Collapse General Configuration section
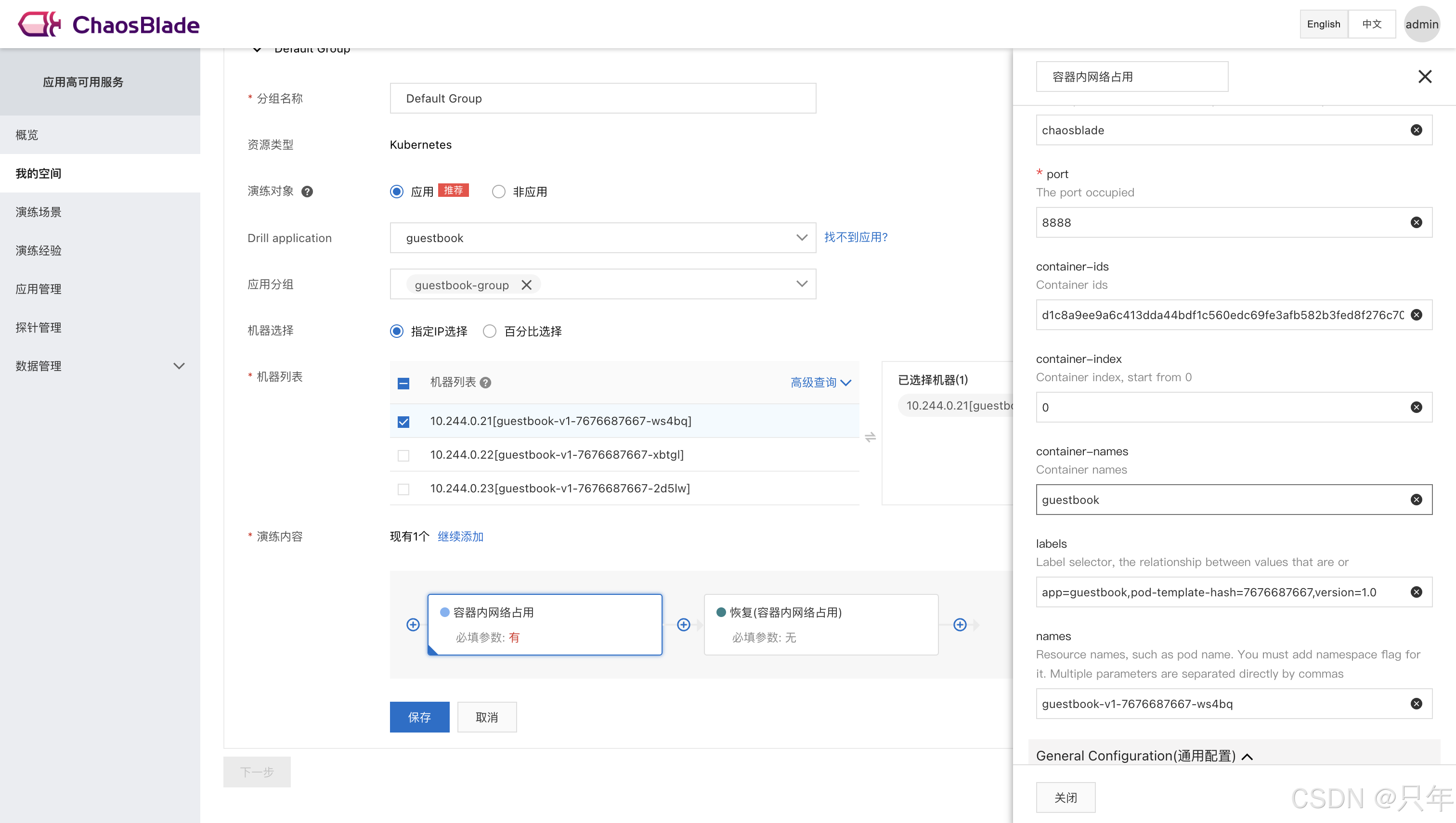Viewport: 1456px width, 823px height. pyautogui.click(x=1247, y=756)
